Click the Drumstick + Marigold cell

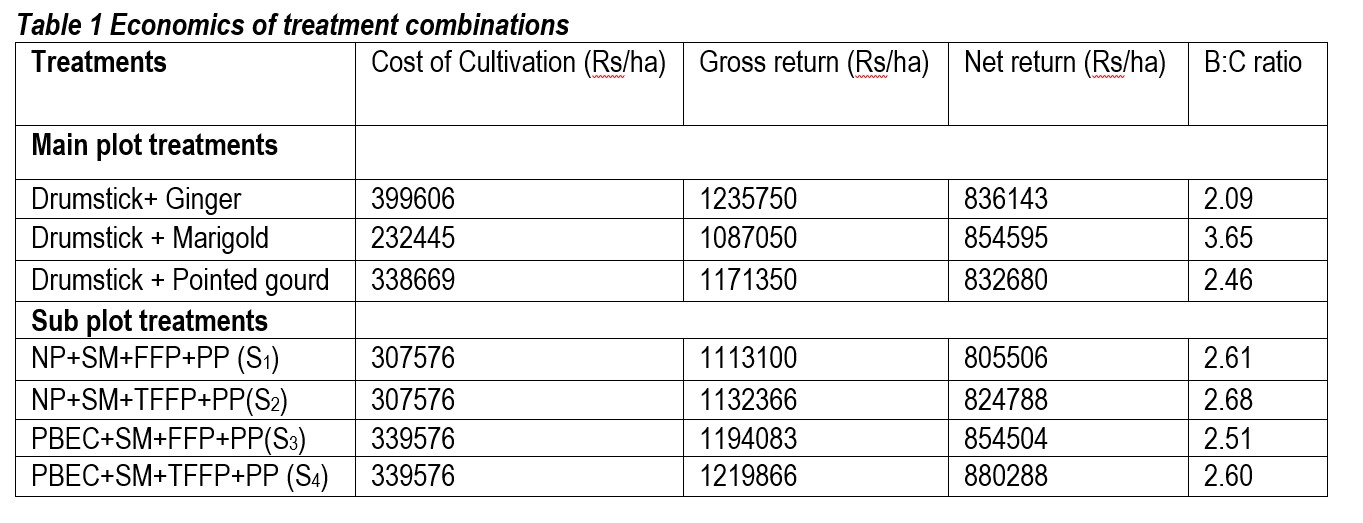[x=150, y=239]
